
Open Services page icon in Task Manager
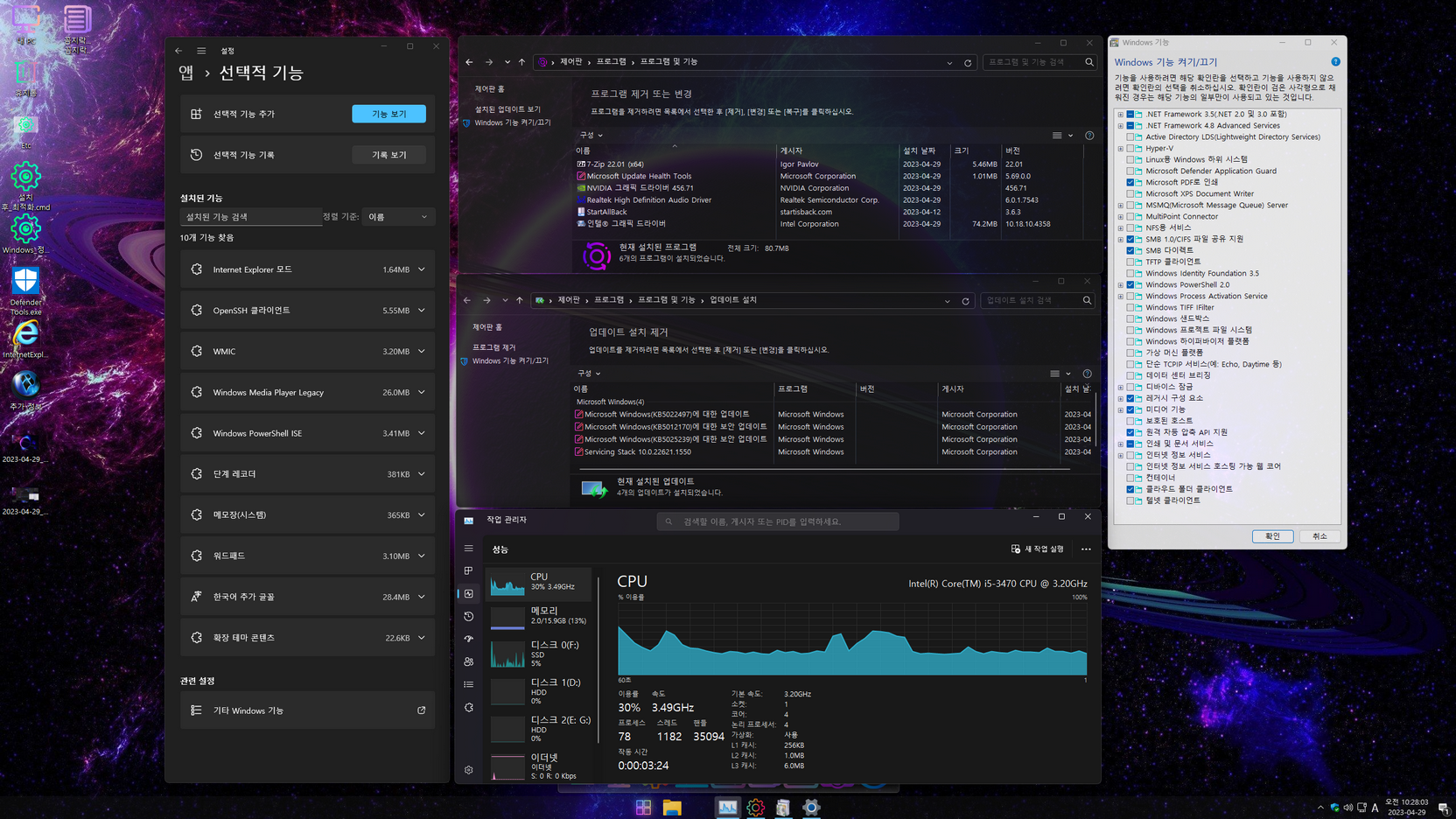[469, 707]
